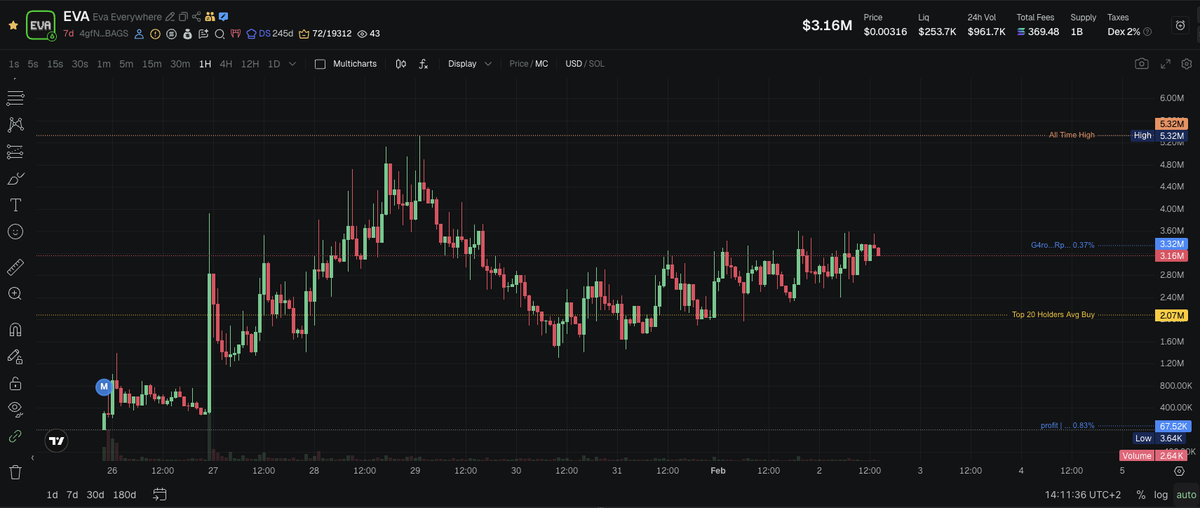The image size is (1200, 508).
Task: Toggle stay in drawing mode
Action: tap(15, 356)
